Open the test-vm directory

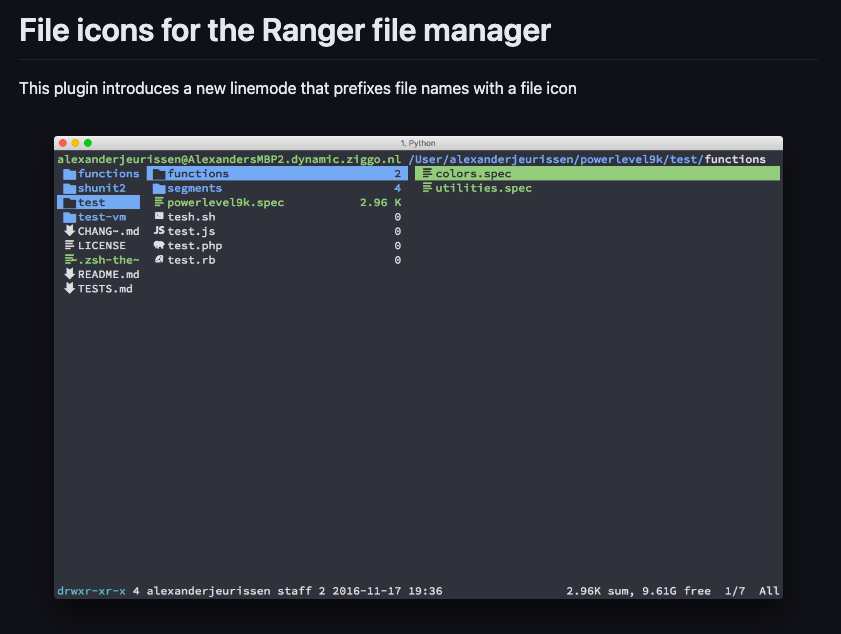tap(101, 217)
